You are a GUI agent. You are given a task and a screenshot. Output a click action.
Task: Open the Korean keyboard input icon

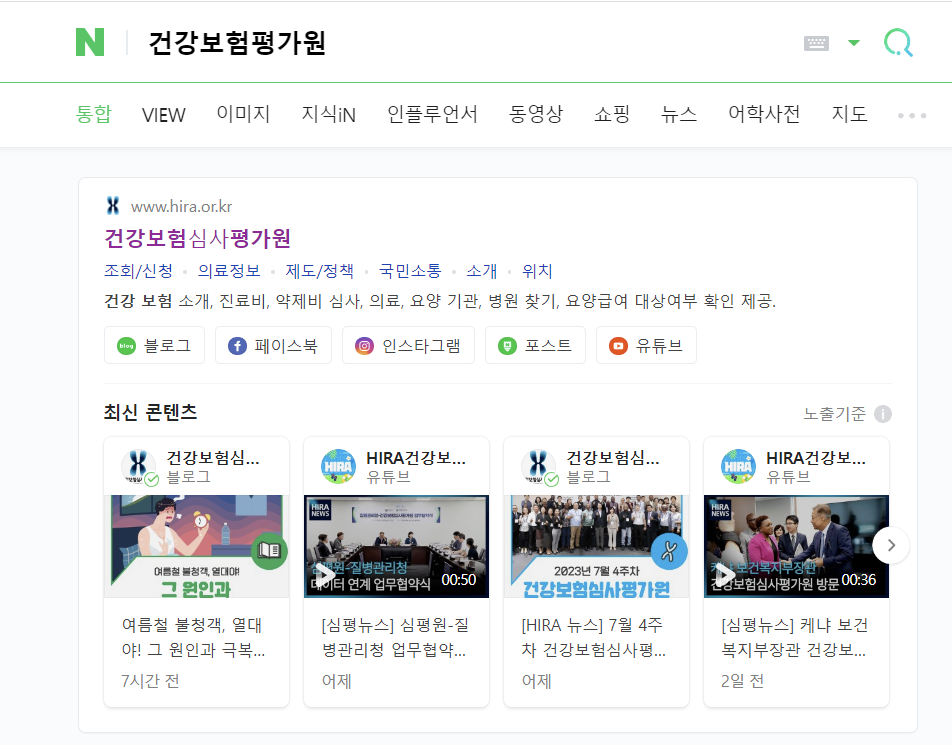814,41
